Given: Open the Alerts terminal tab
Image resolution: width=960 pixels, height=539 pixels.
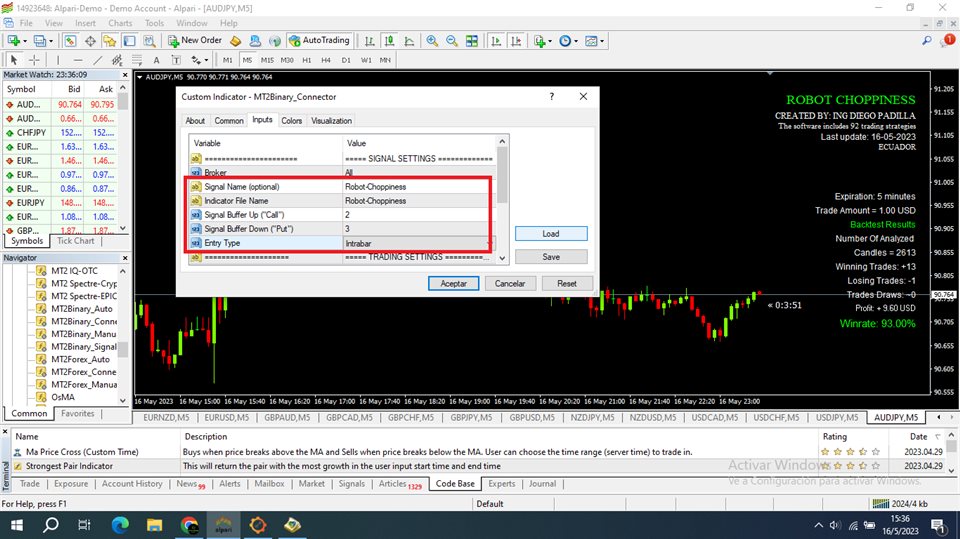Looking at the screenshot, I should point(230,483).
